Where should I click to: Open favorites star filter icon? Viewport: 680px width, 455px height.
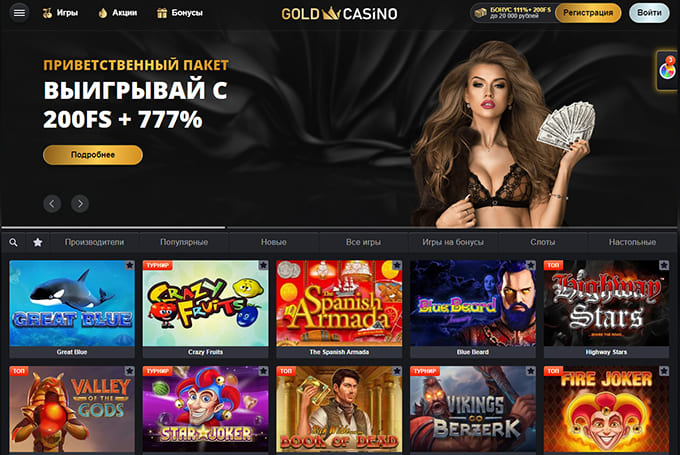(38, 242)
